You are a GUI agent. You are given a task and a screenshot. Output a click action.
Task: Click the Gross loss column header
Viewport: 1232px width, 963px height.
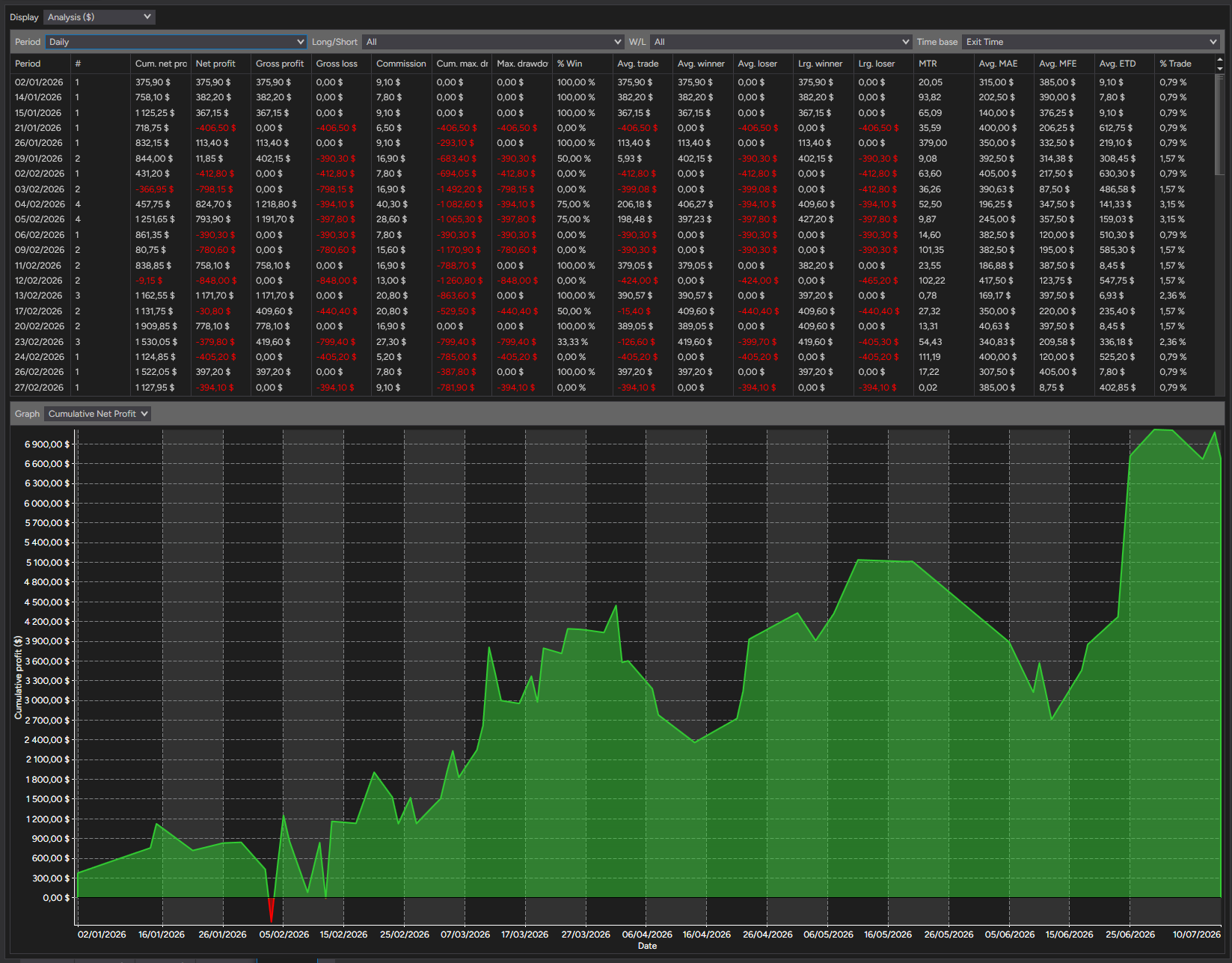point(341,64)
